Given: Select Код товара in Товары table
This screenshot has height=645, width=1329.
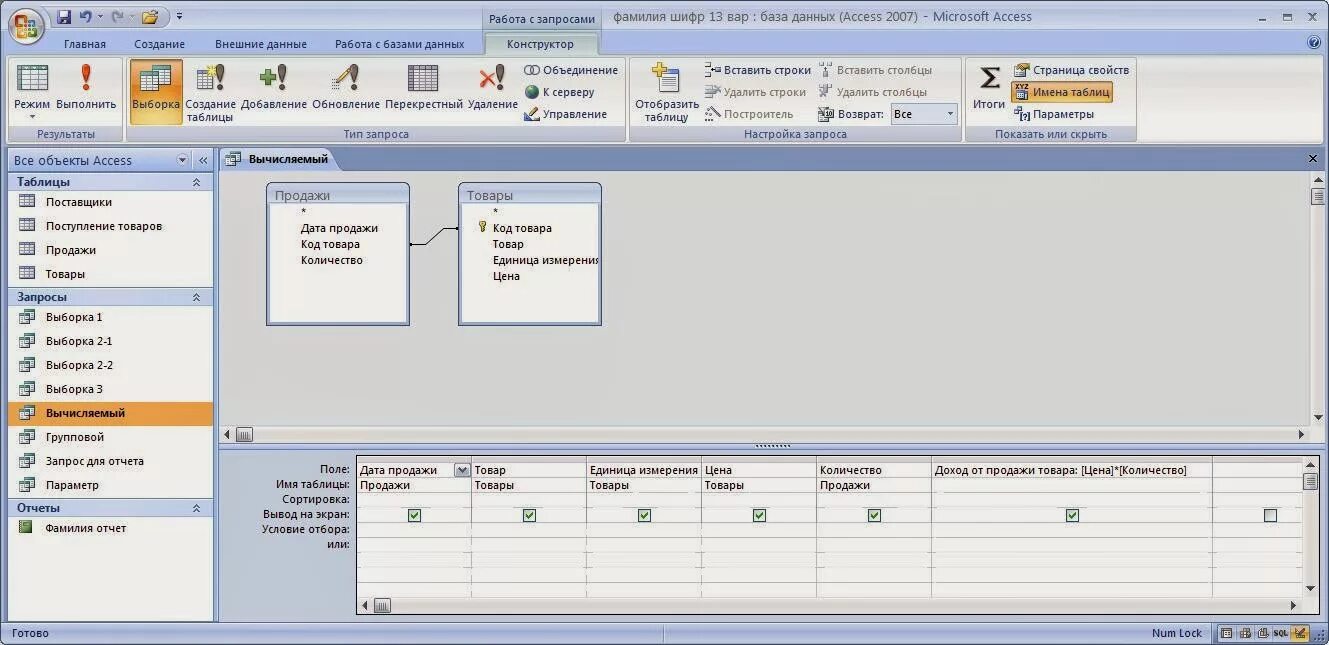Looking at the screenshot, I should pyautogui.click(x=522, y=228).
